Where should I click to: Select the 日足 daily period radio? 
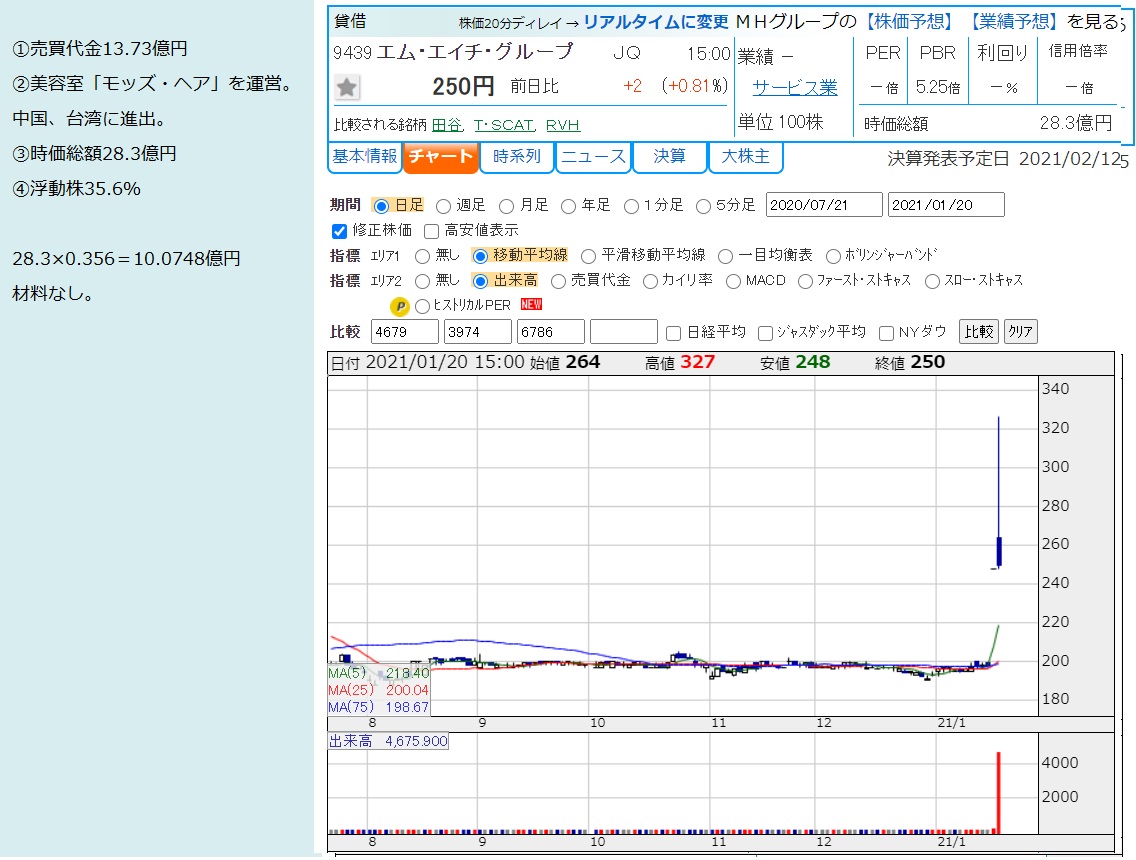381,206
